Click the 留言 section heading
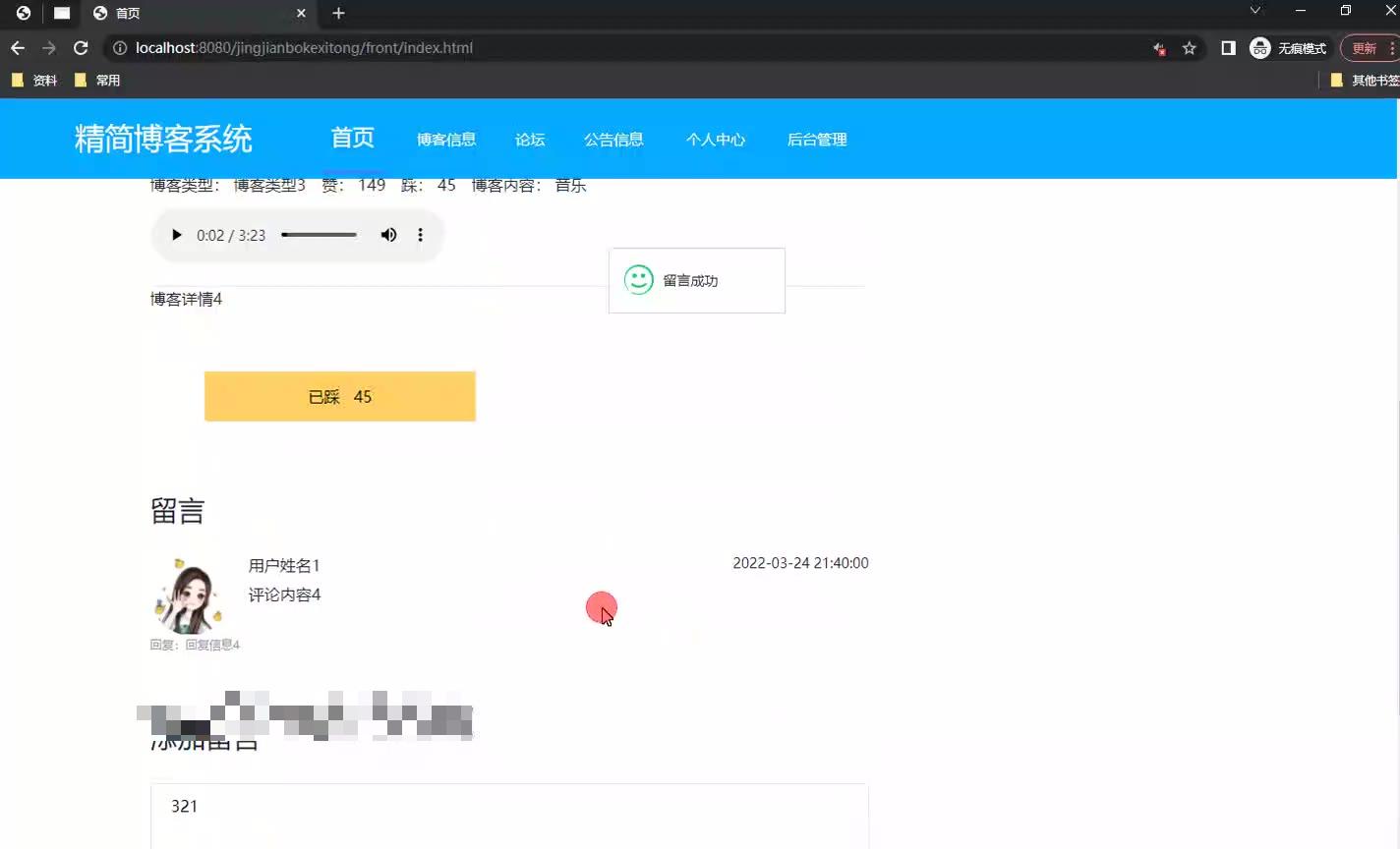The image size is (1400, 849). tap(177, 511)
